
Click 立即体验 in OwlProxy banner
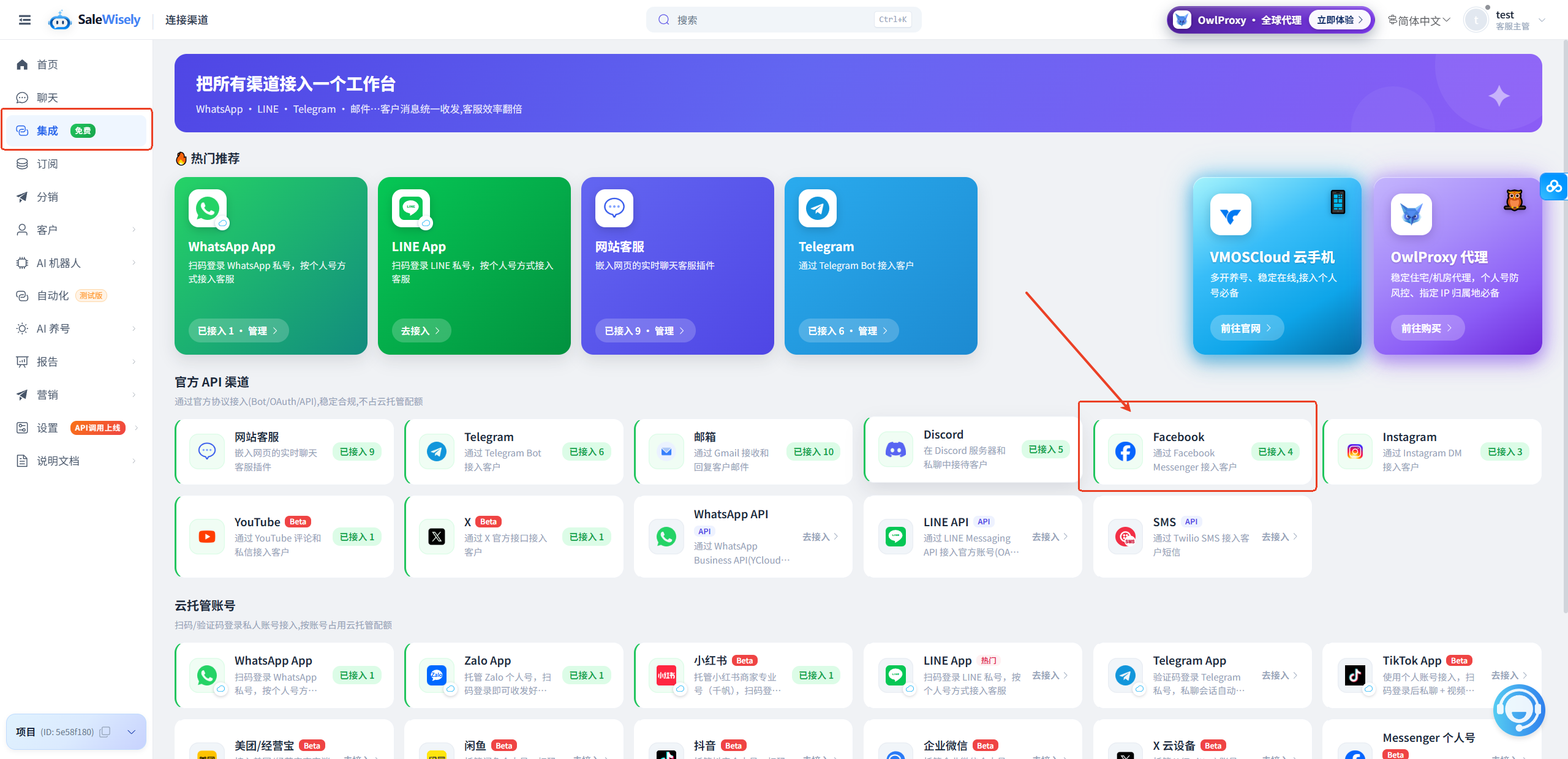1340,20
